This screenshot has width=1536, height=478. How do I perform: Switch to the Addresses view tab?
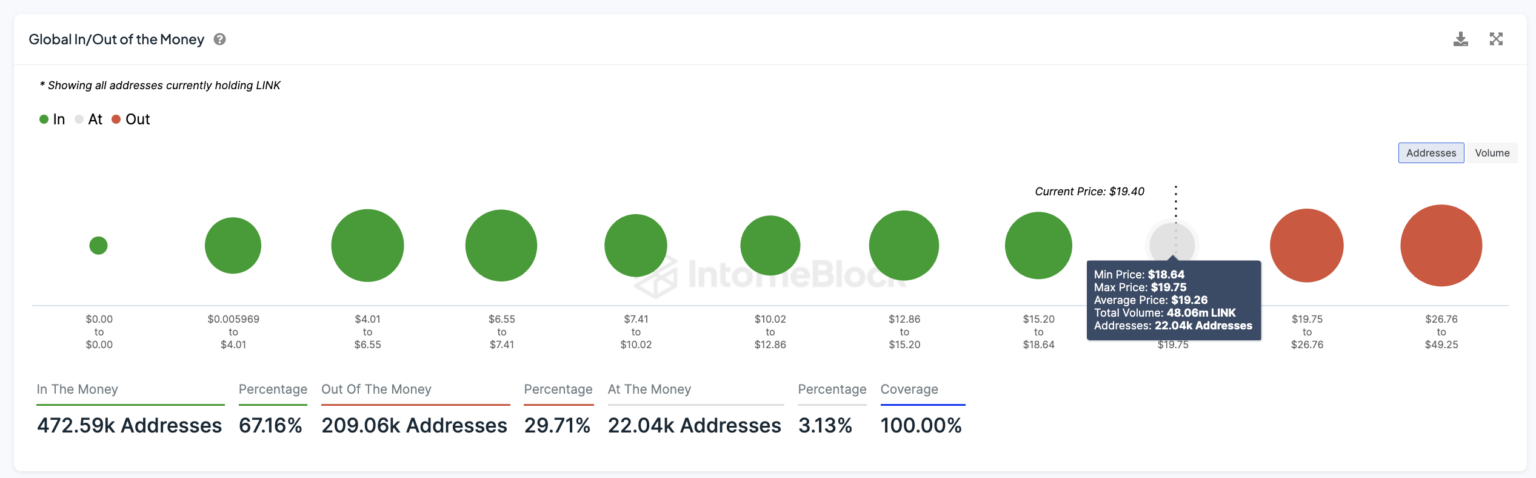(x=1430, y=153)
